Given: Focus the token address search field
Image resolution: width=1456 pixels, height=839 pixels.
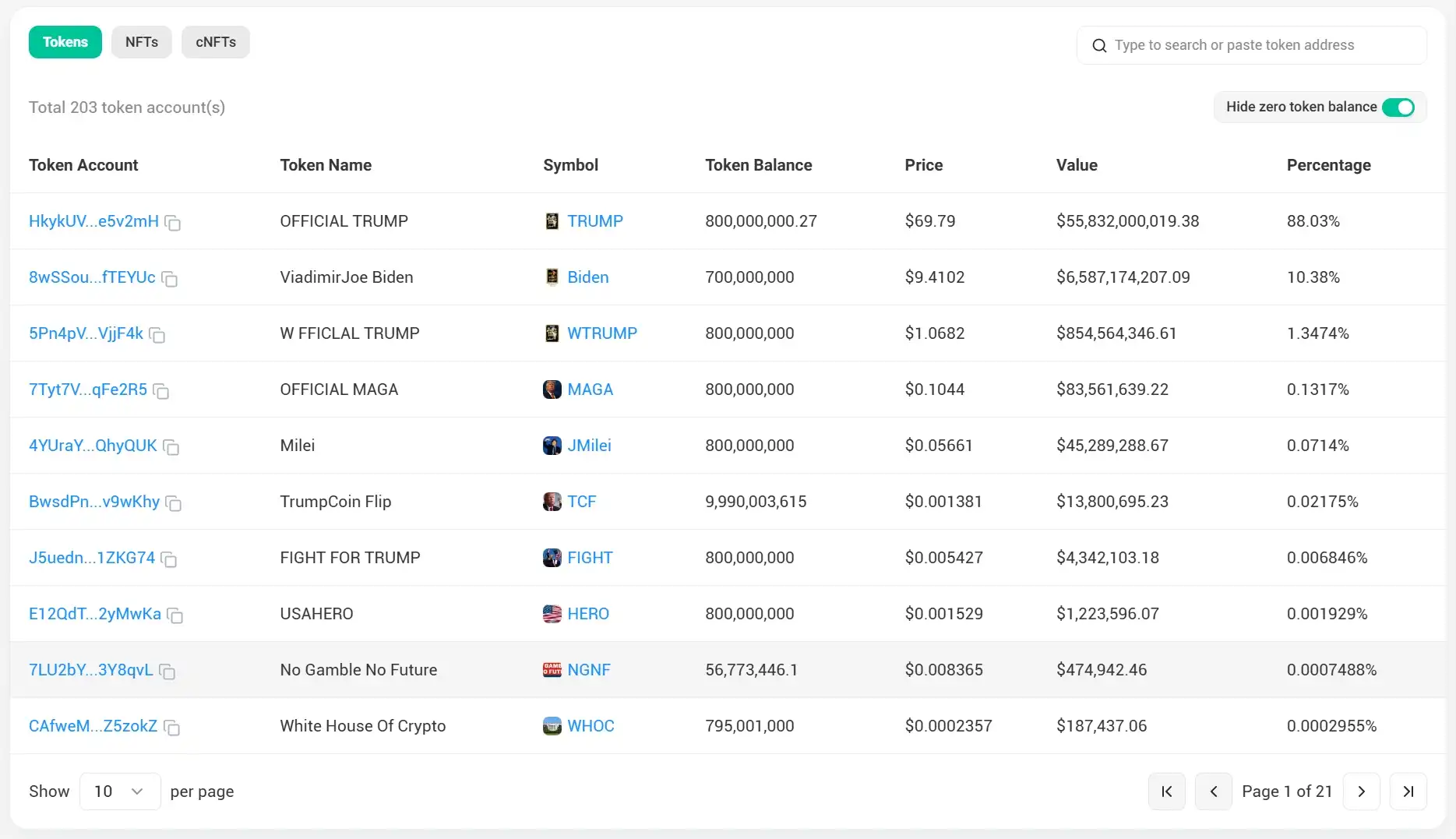Looking at the screenshot, I should [x=1262, y=45].
